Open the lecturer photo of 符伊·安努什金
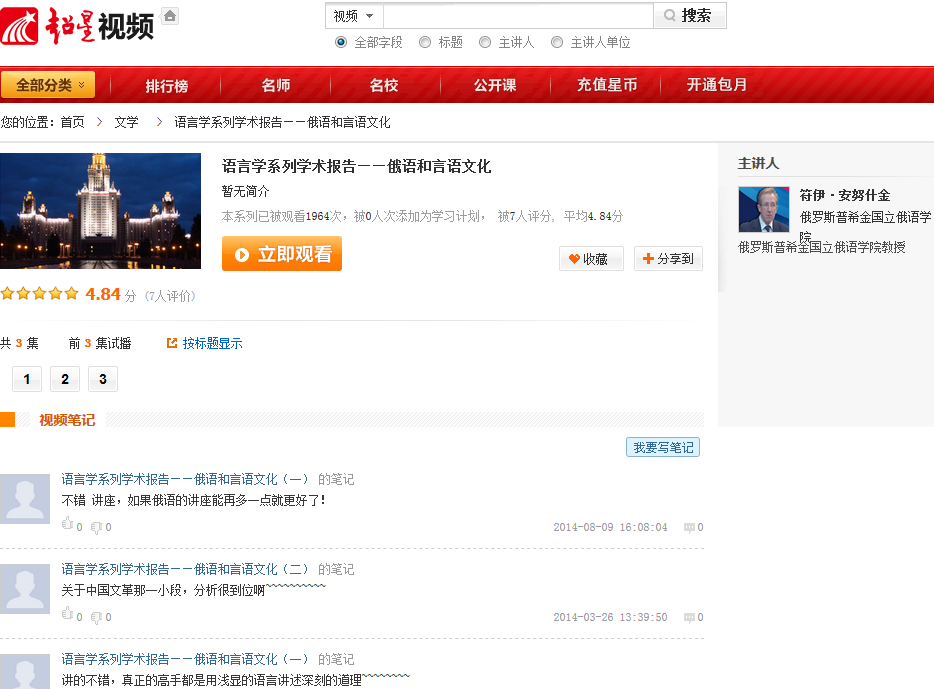This screenshot has width=934, height=689. [764, 209]
